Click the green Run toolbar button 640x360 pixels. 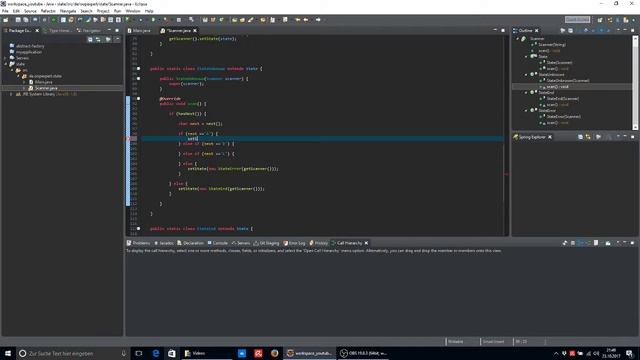pos(153,20)
